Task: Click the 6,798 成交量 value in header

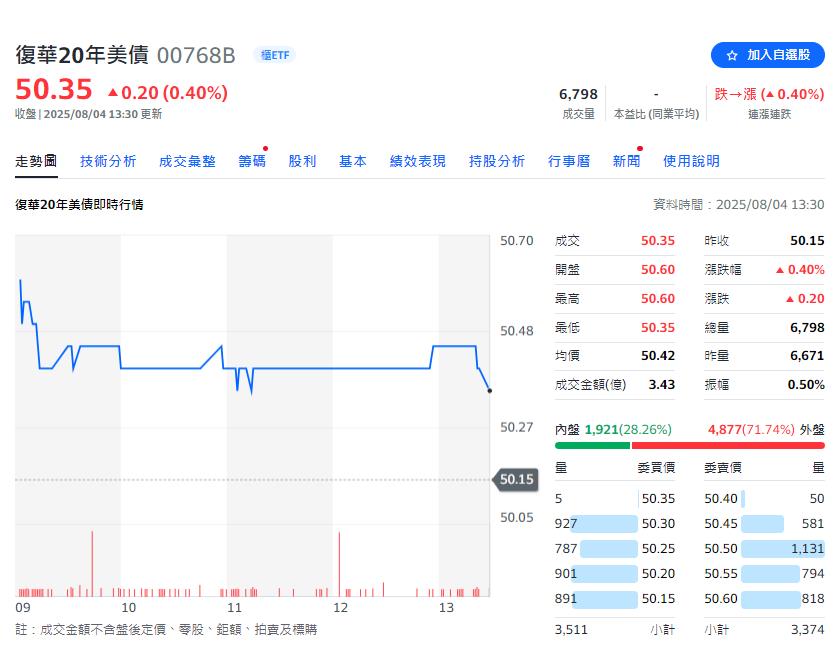Action: (578, 94)
